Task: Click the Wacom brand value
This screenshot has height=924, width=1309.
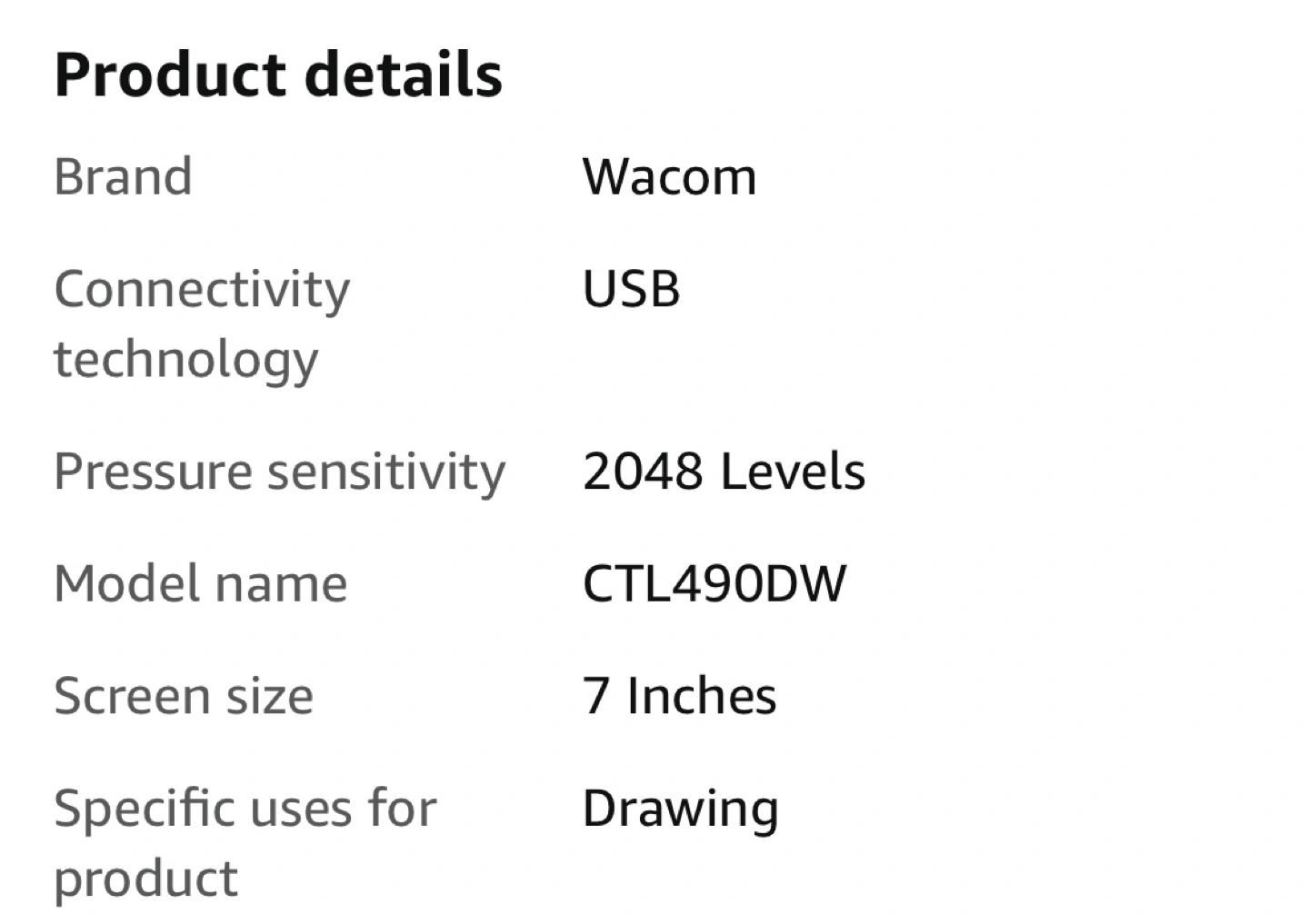Action: pos(669,176)
